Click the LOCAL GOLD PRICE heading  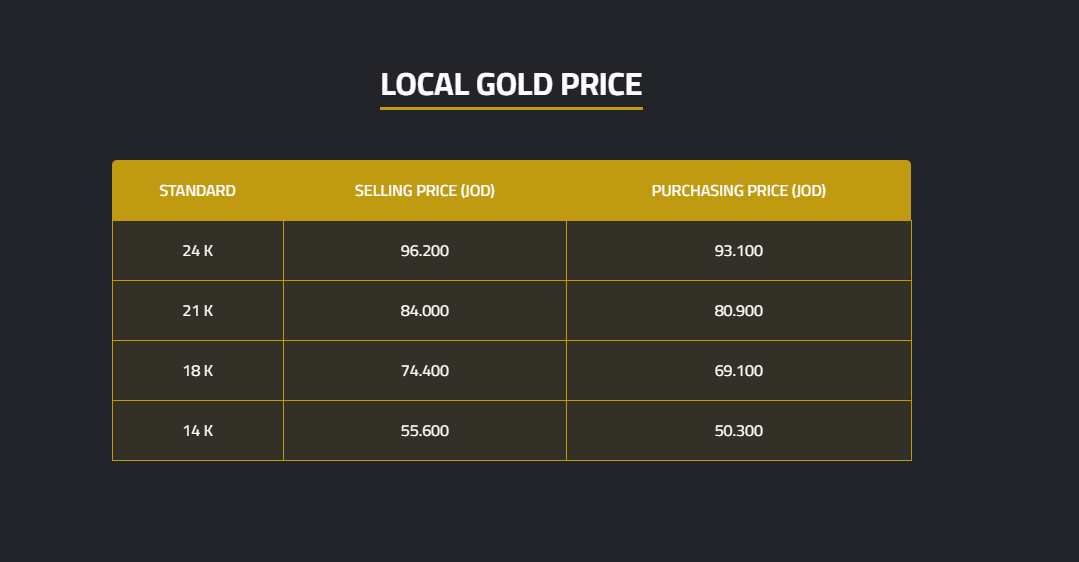coord(511,84)
